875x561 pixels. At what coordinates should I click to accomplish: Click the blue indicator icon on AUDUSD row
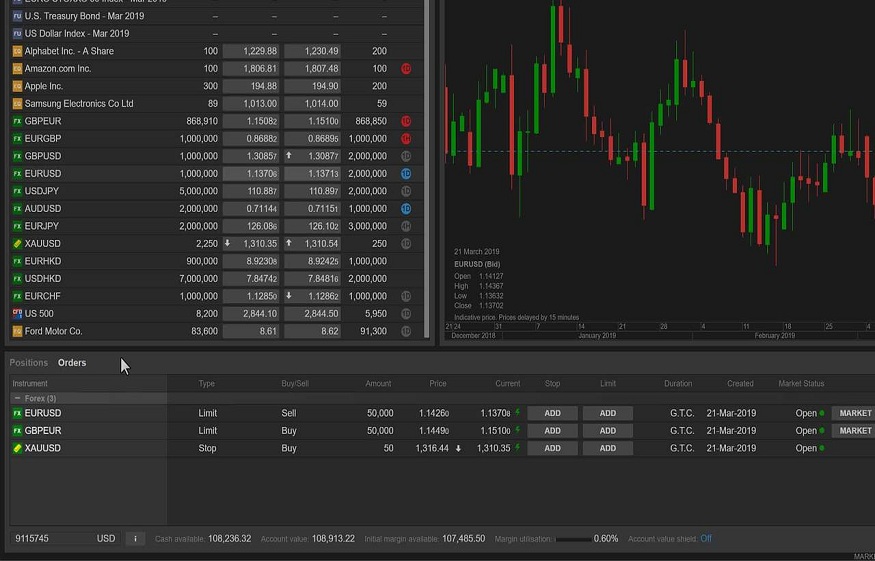coord(406,209)
